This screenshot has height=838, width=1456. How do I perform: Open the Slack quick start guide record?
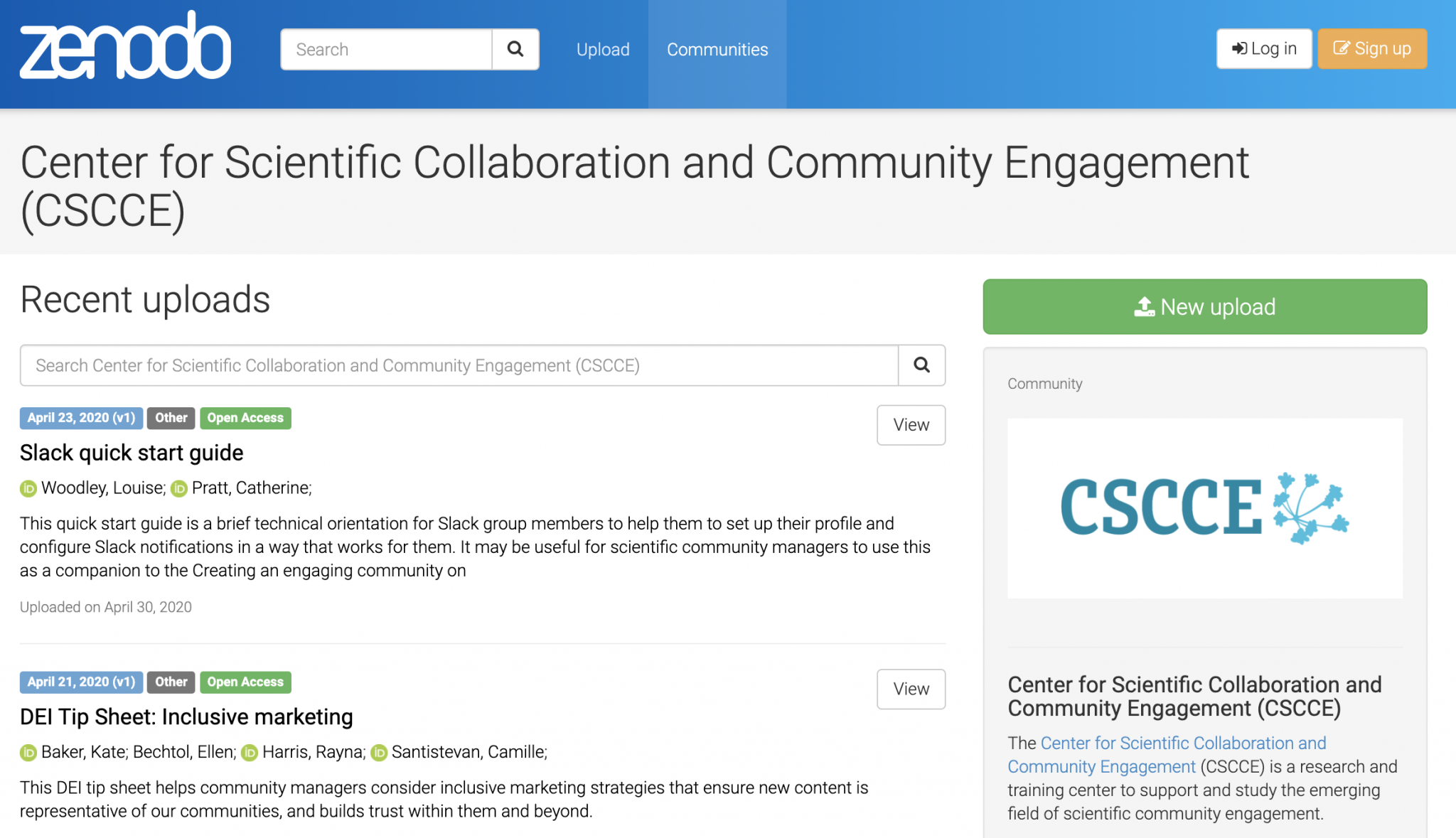tap(131, 453)
